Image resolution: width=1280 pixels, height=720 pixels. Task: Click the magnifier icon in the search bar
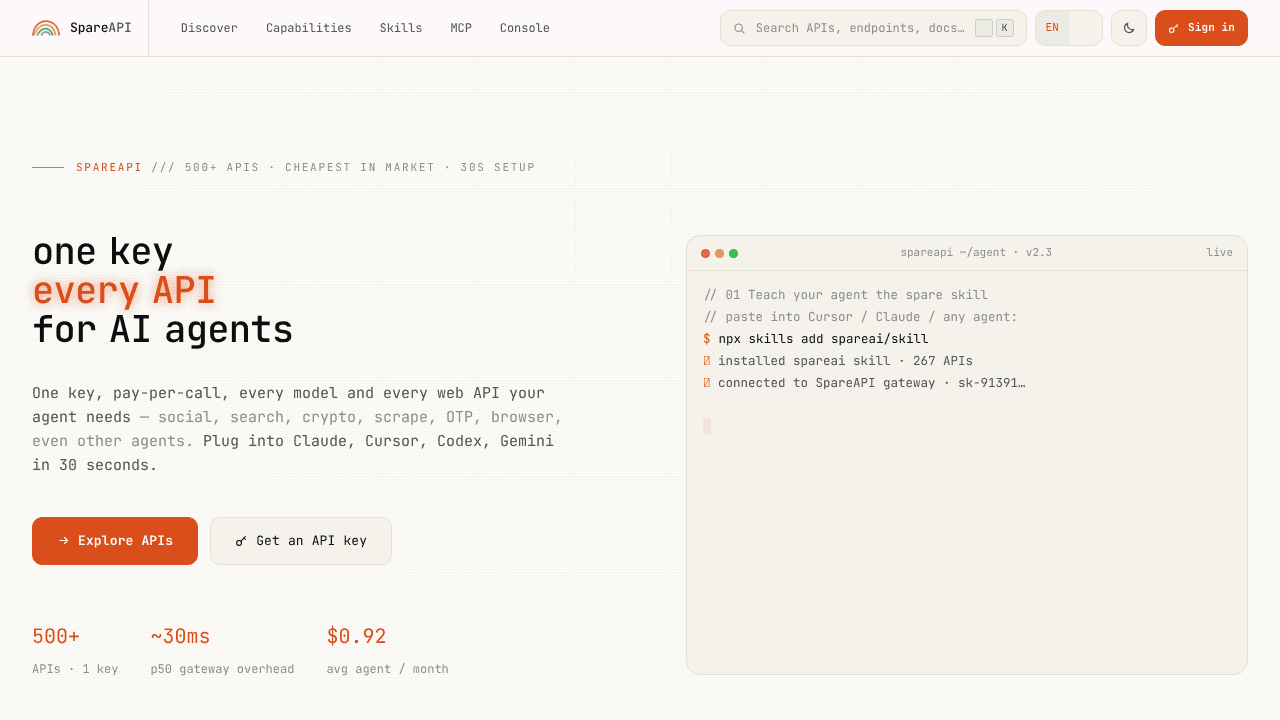tap(739, 28)
